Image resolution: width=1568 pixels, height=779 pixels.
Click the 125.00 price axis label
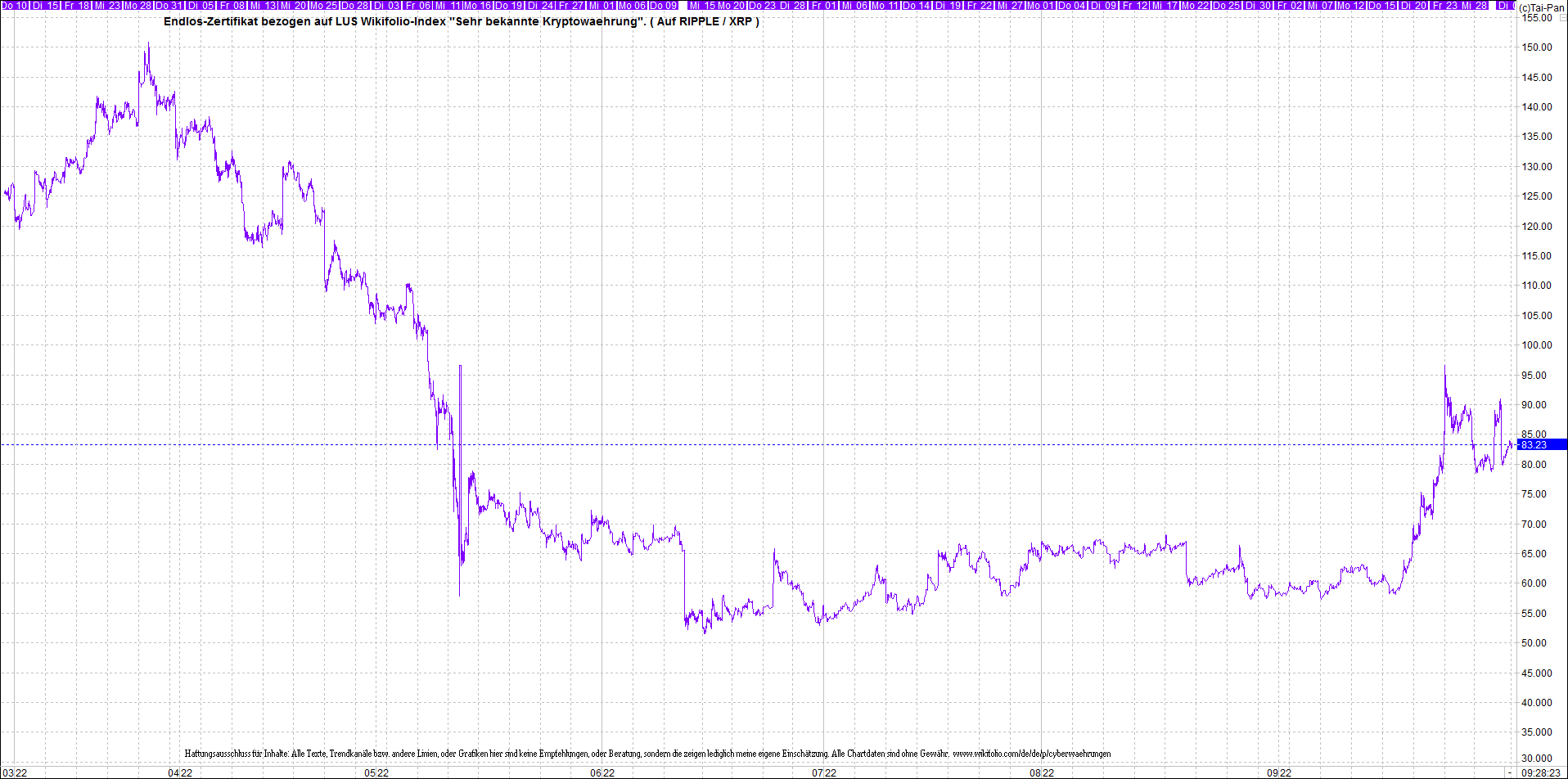coord(1536,196)
